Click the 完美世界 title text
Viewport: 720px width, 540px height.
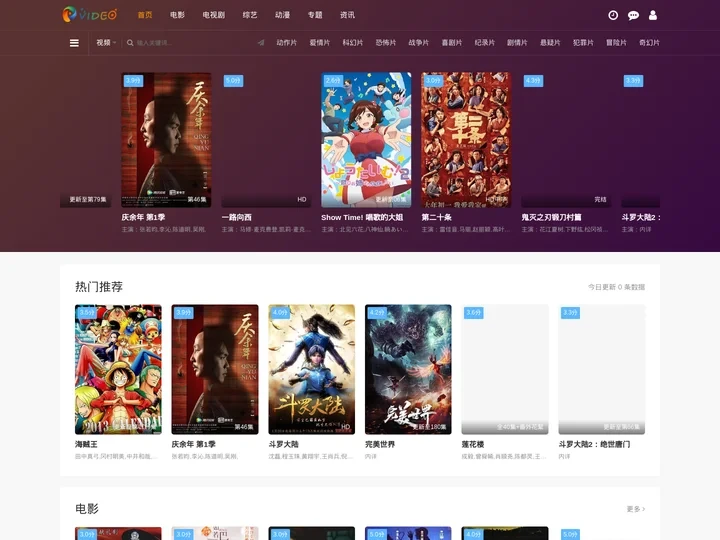click(380, 444)
